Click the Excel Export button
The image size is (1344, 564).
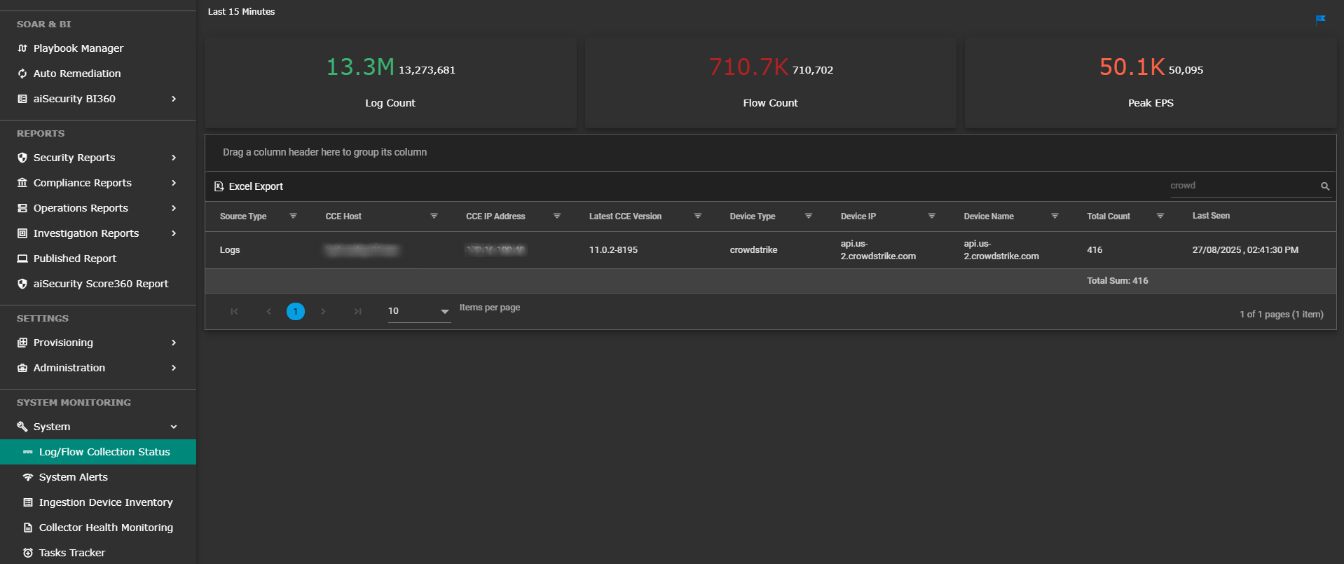click(249, 186)
